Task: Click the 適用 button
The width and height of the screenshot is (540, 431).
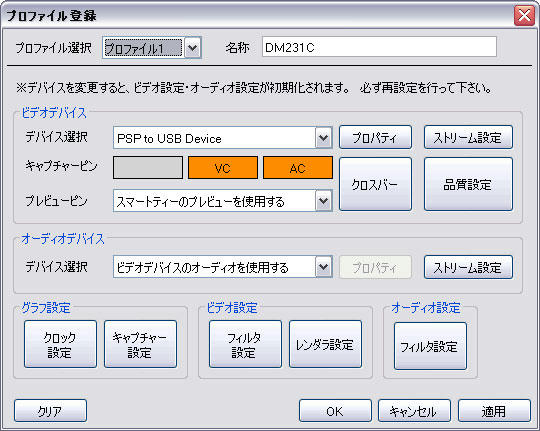Action: pos(494,410)
